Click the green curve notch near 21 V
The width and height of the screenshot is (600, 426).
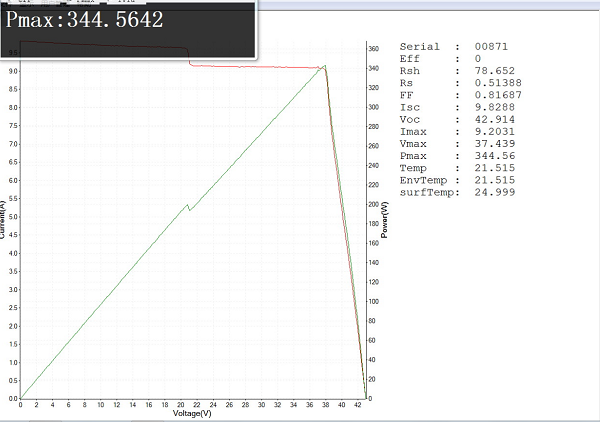(188, 207)
